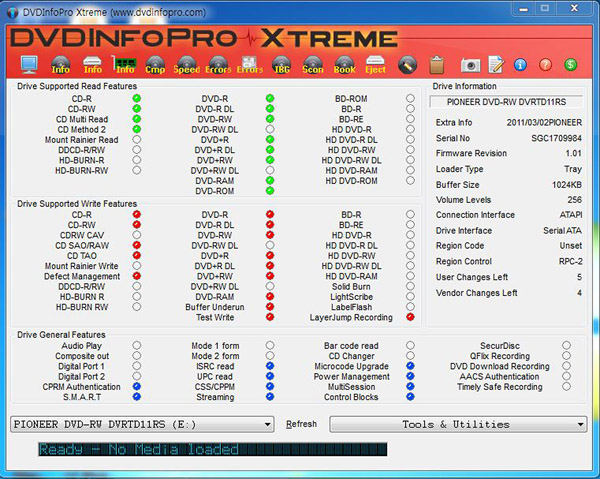Toggle the DVD-RW DL read indicator
The image size is (600, 479).
tap(270, 129)
